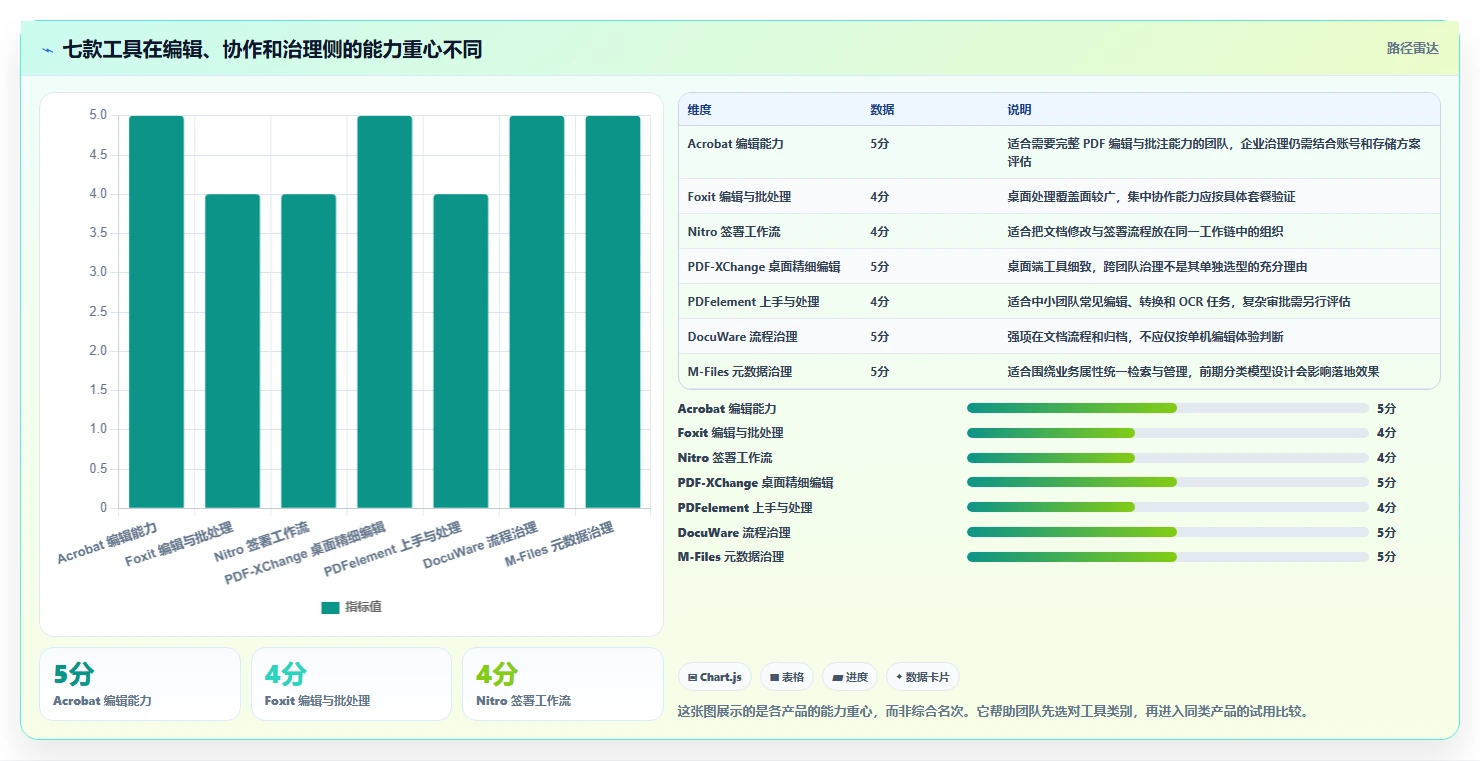This screenshot has height=761, width=1480.
Task: Click the M-Files 元数据治理 x-axis label
Action: point(559,545)
